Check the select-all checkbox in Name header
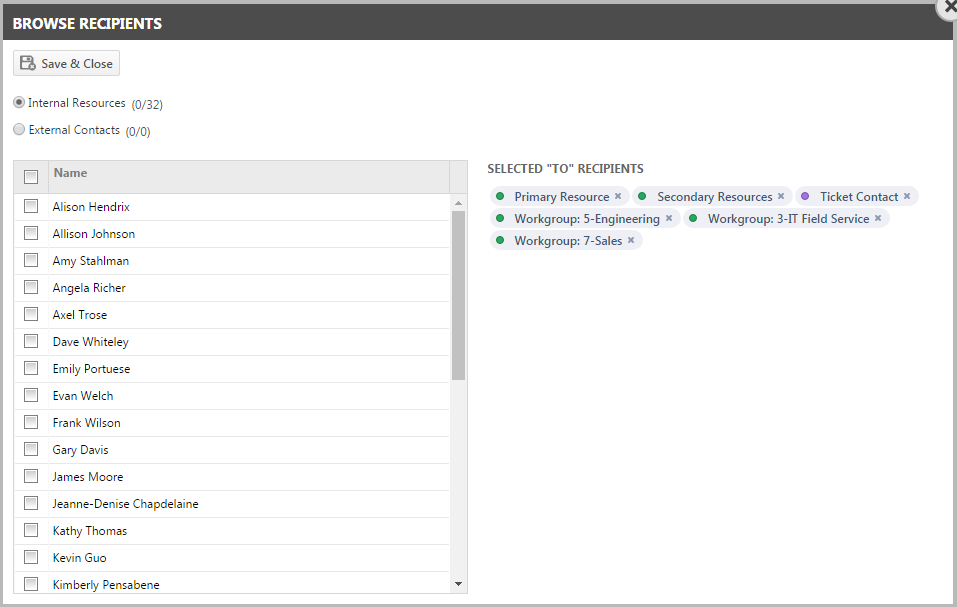 (x=31, y=177)
